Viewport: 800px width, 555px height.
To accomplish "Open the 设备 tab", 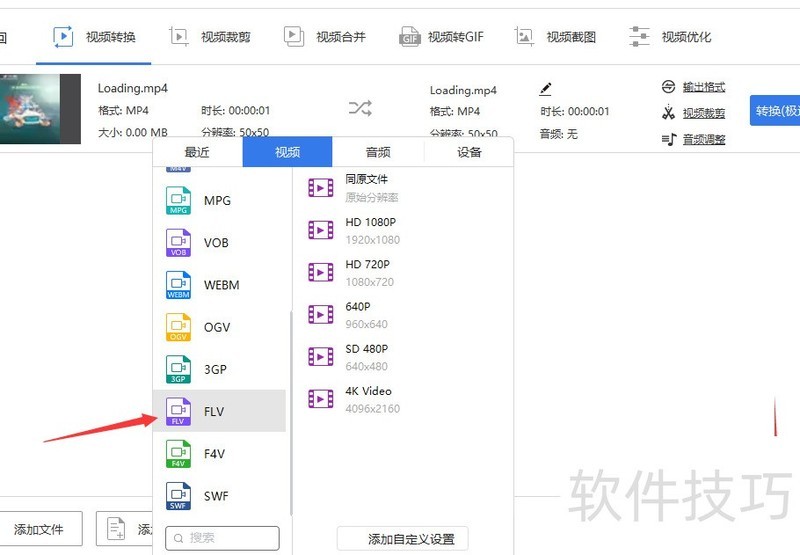I will (x=469, y=152).
